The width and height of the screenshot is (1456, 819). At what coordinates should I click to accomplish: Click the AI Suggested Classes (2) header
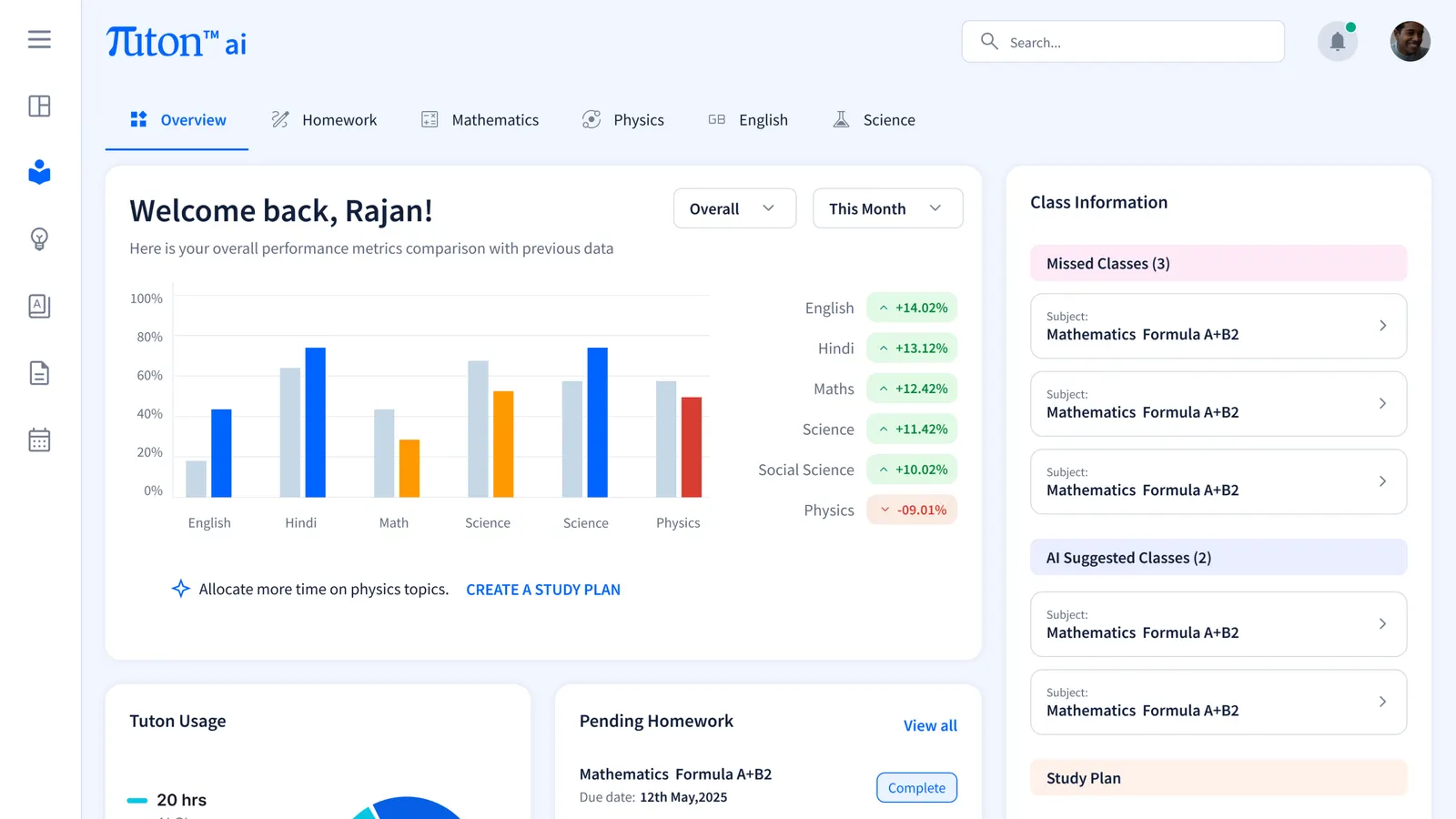click(1218, 558)
